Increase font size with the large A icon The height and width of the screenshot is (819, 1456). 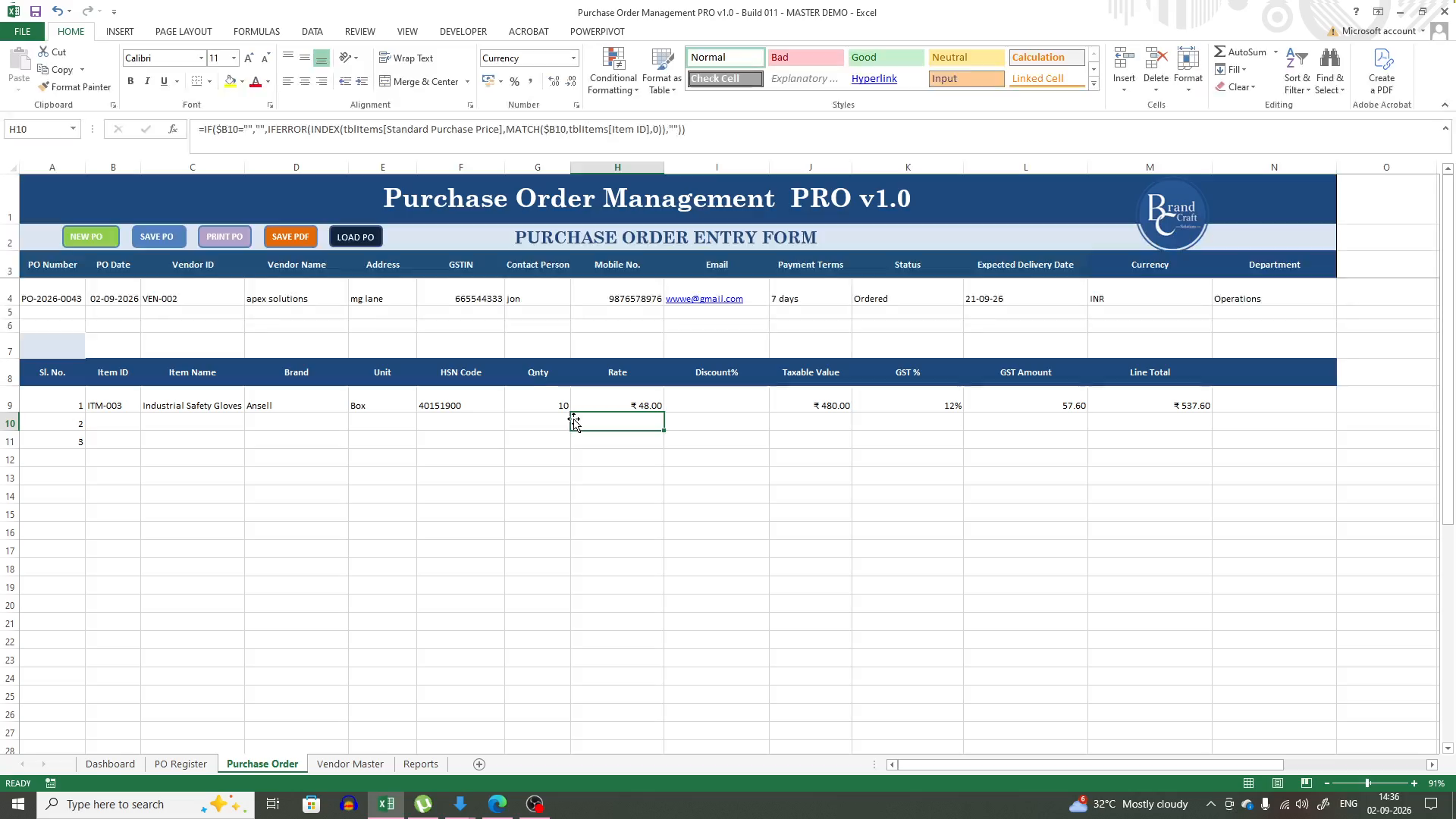[x=249, y=58]
